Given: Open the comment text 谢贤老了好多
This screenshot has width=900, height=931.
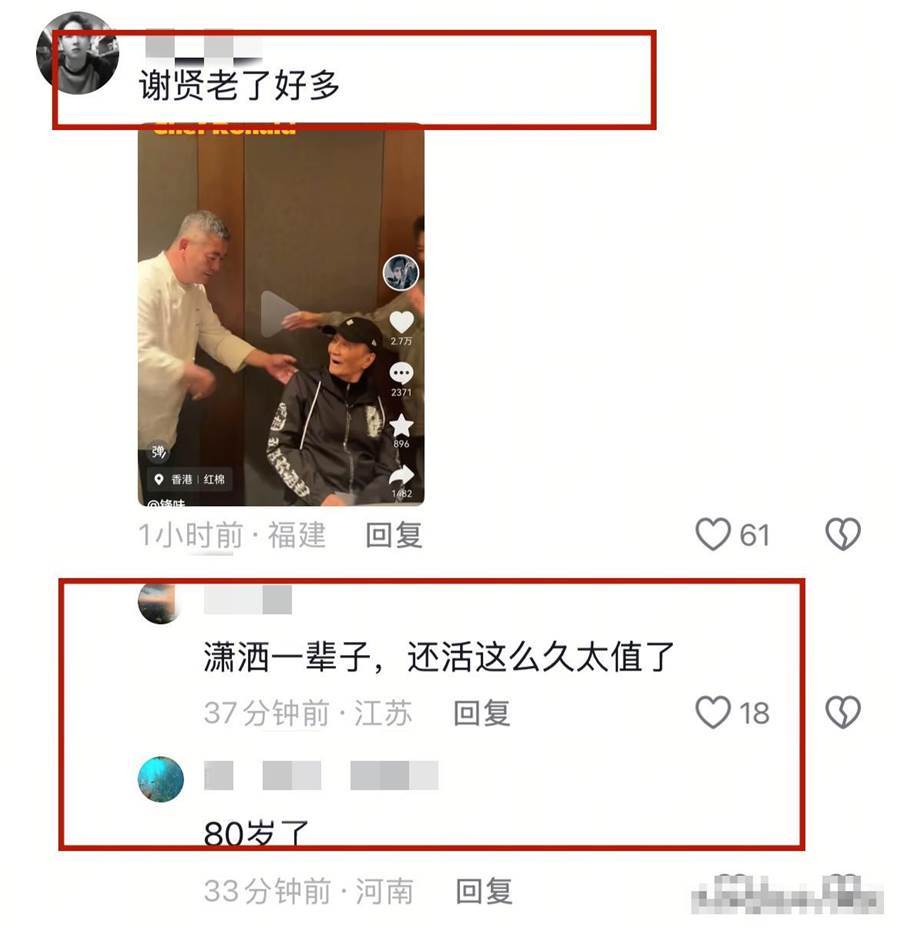Looking at the screenshot, I should point(239,85).
